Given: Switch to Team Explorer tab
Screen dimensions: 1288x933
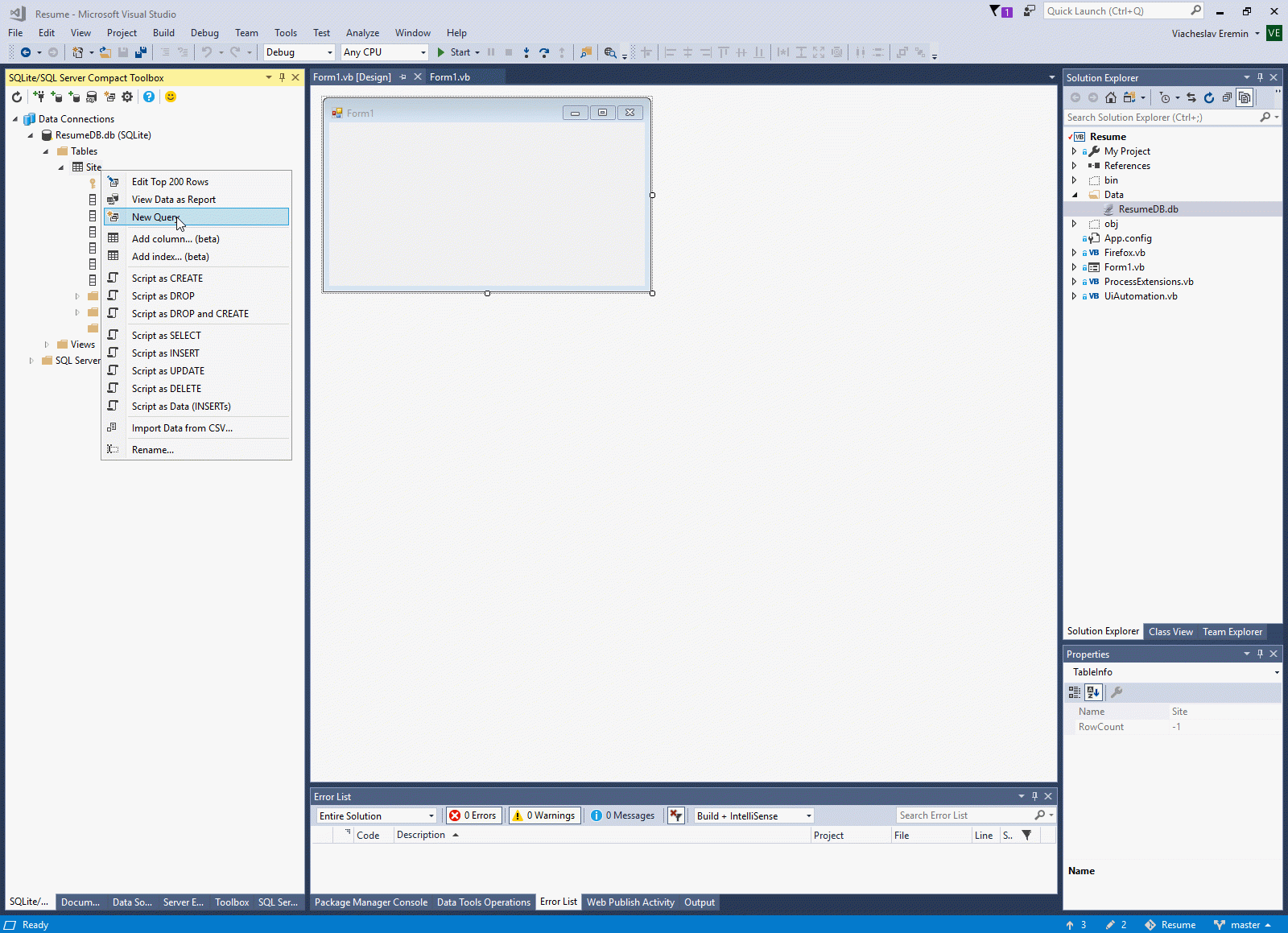Looking at the screenshot, I should [1232, 632].
